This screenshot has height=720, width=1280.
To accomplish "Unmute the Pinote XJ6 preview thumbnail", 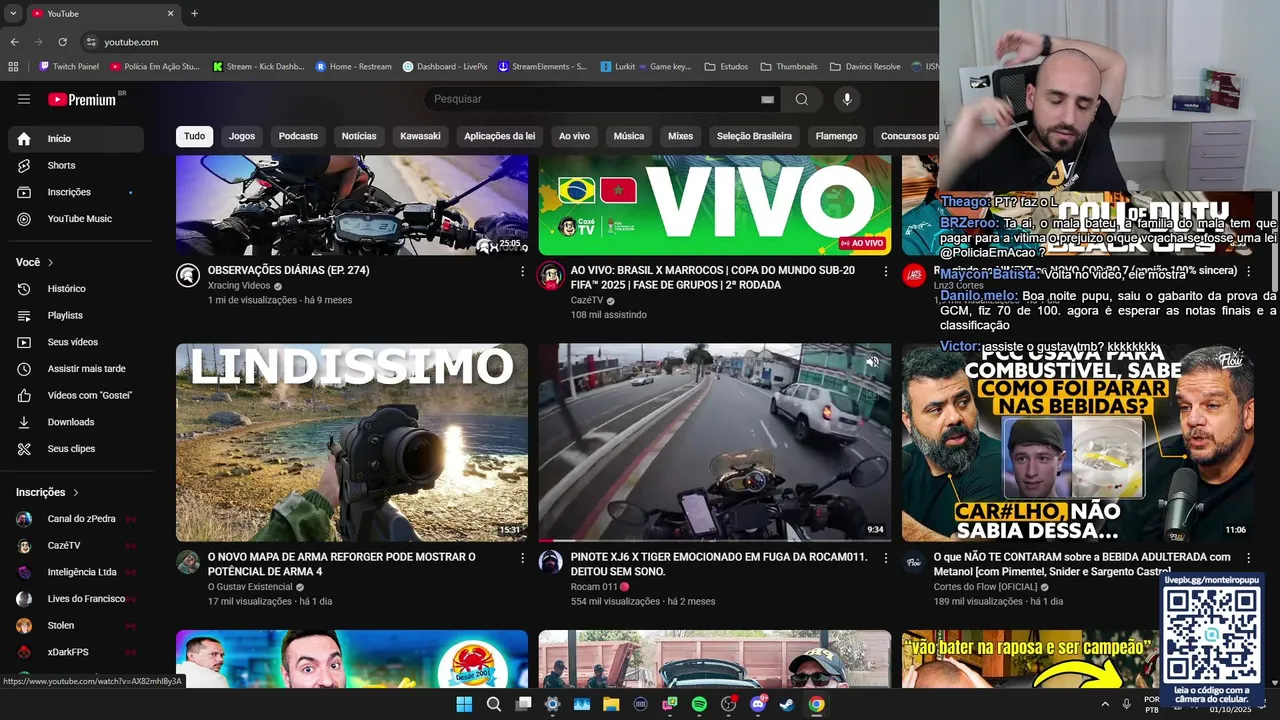I will click(872, 362).
